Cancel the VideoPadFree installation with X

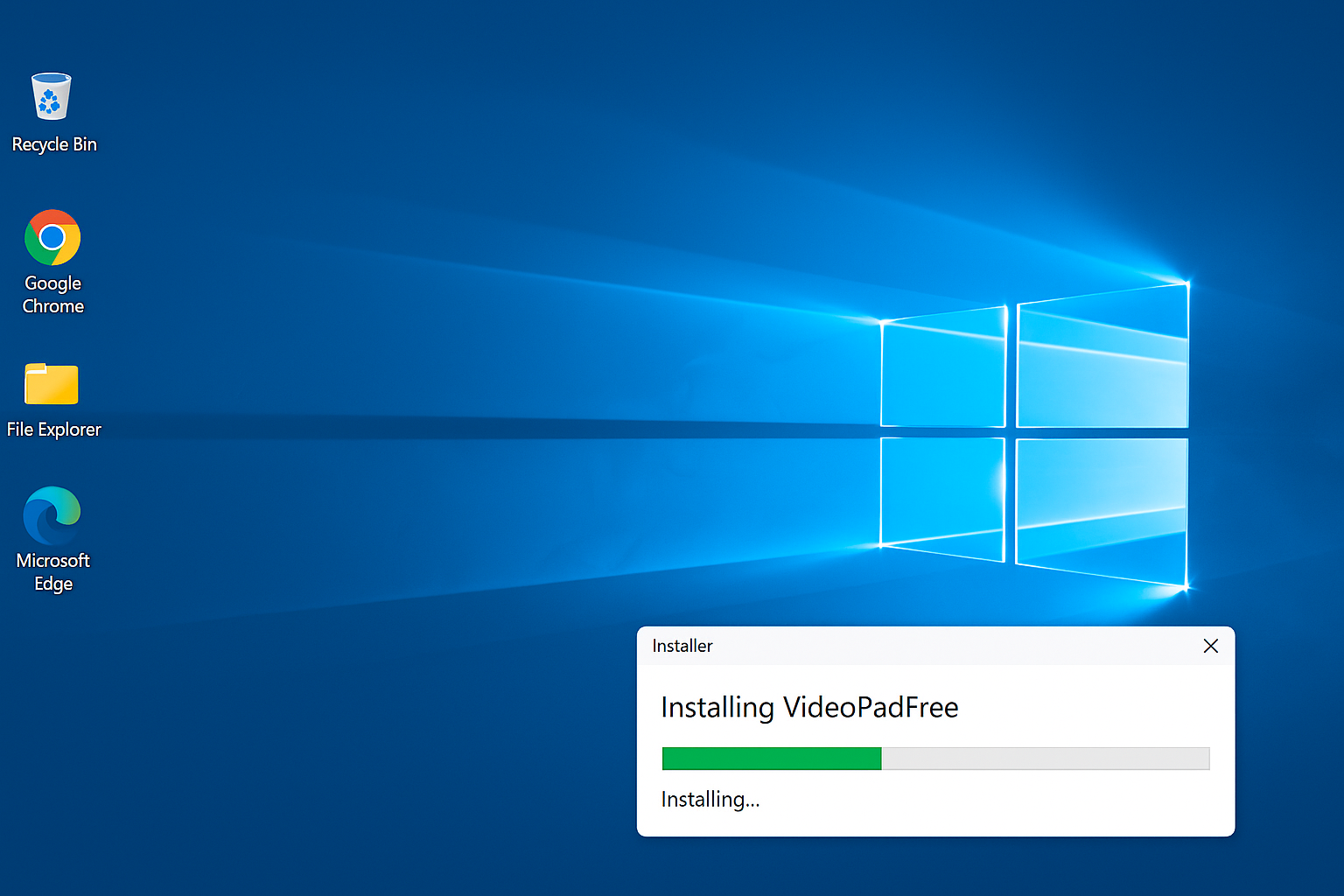[x=1211, y=646]
